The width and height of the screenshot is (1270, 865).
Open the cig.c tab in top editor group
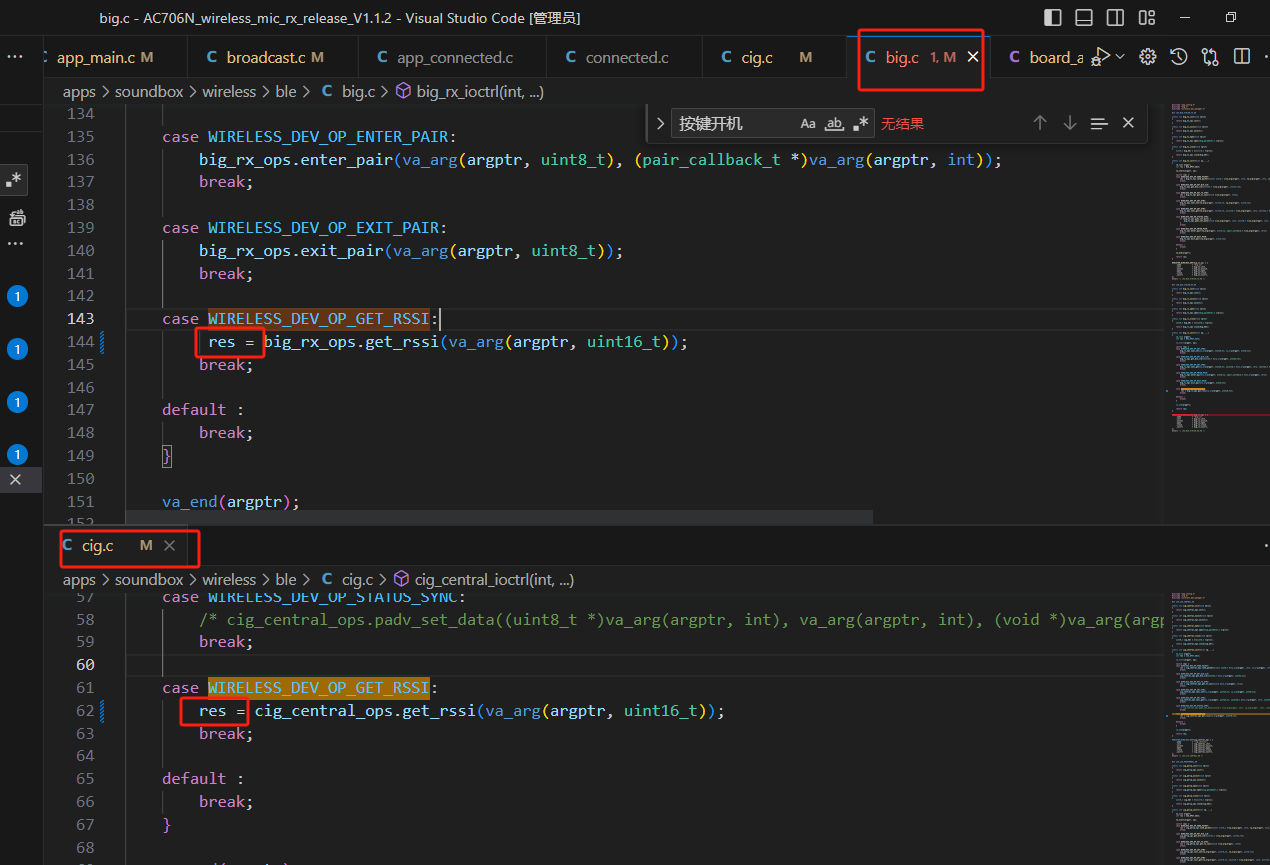coord(774,58)
